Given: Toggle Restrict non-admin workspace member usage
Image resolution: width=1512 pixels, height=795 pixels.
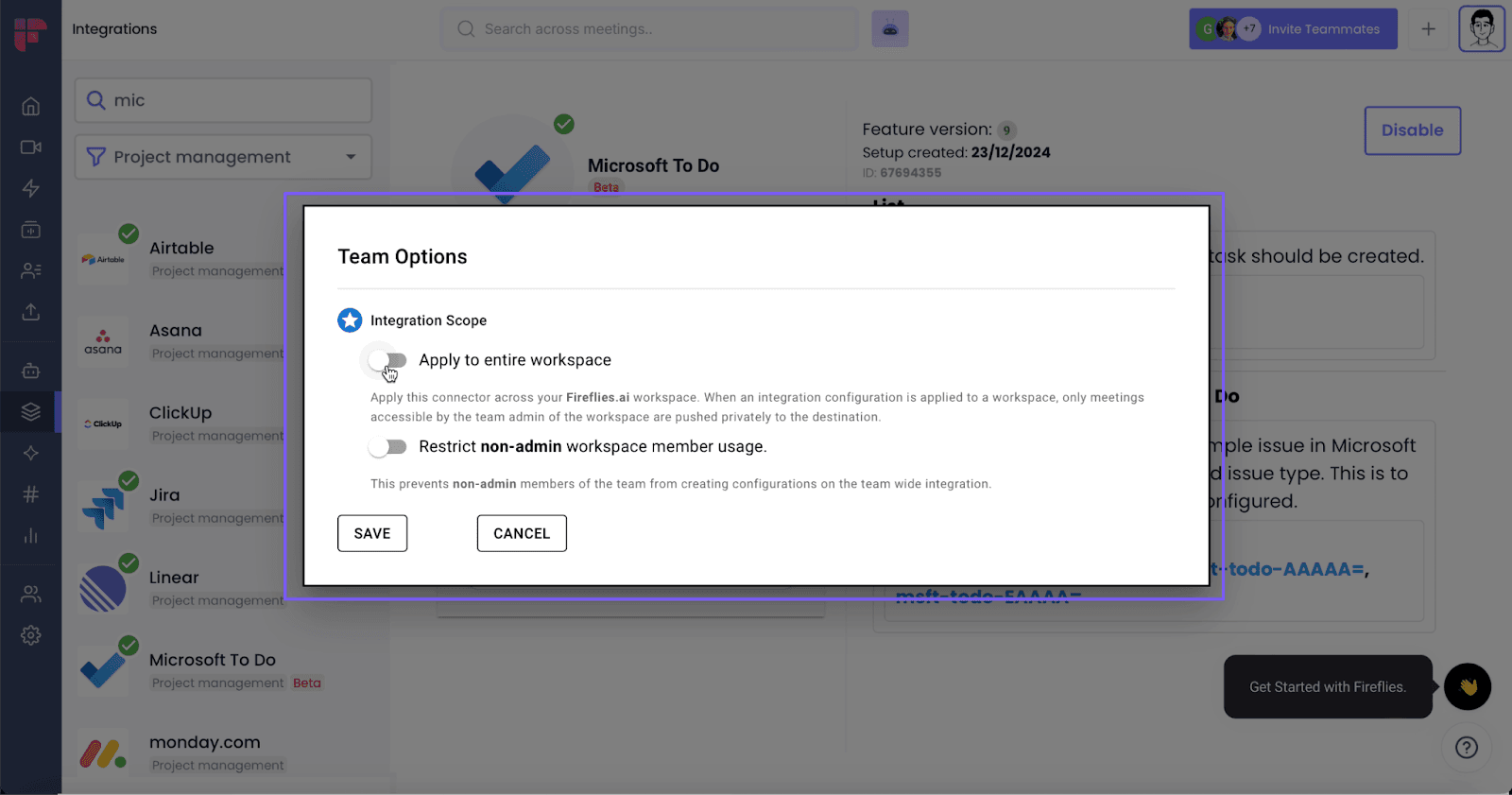Looking at the screenshot, I should click(387, 446).
